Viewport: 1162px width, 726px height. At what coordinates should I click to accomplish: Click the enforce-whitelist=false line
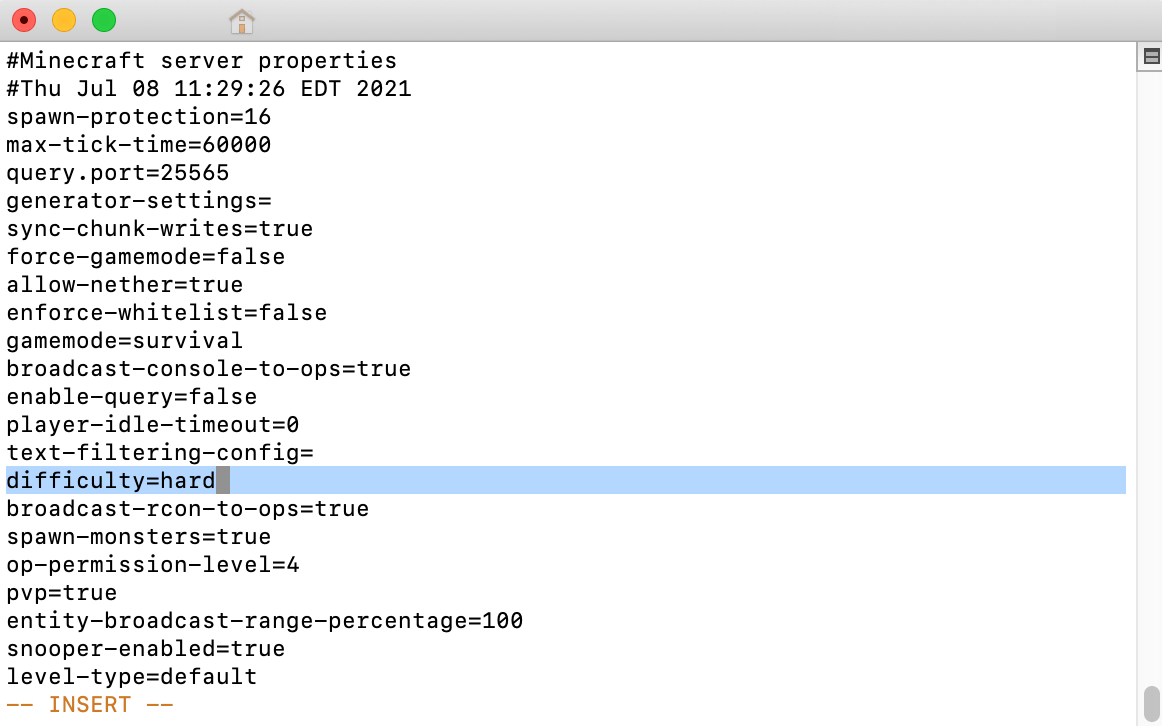click(x=166, y=313)
